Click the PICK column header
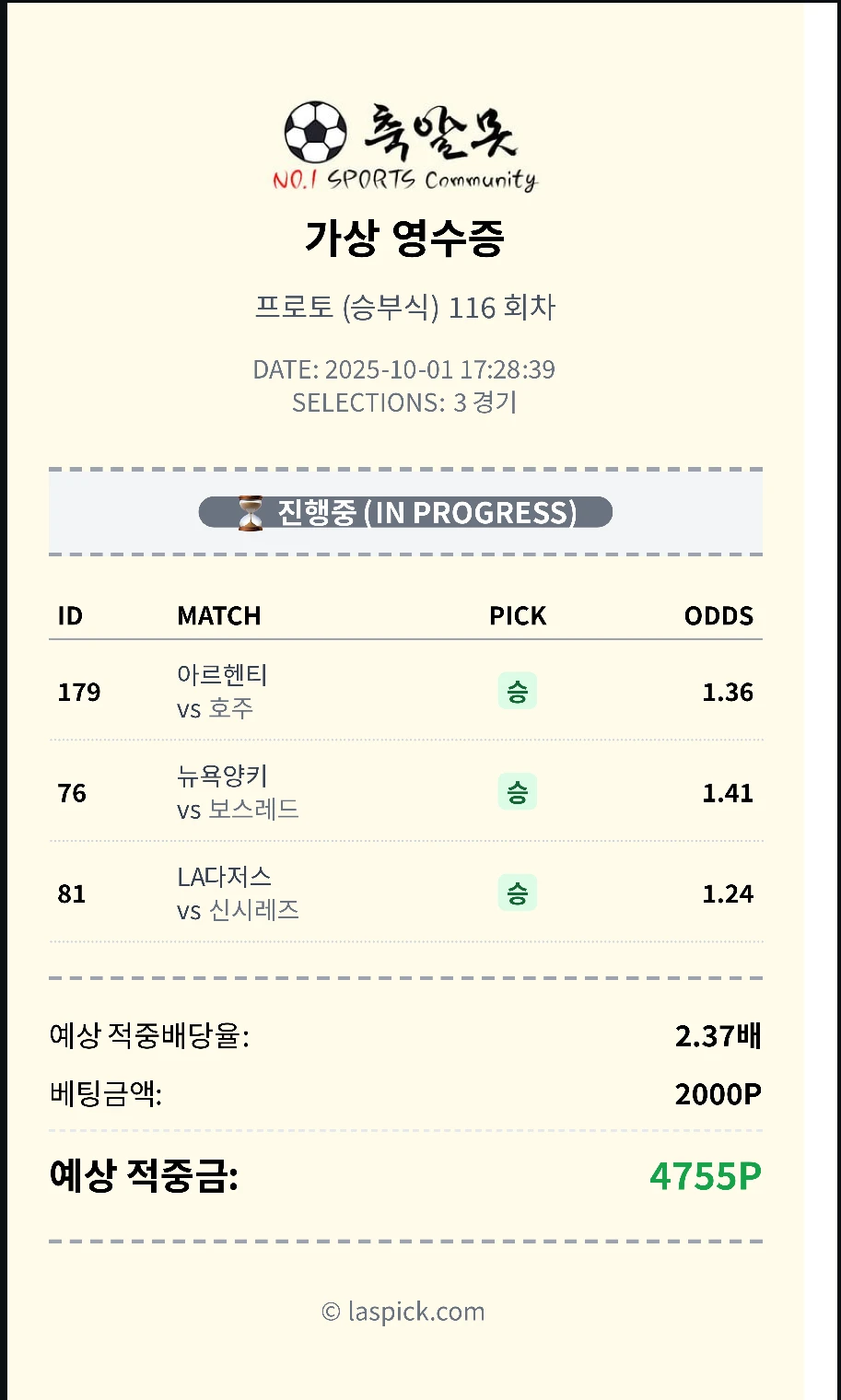The height and width of the screenshot is (1400, 841). click(518, 615)
